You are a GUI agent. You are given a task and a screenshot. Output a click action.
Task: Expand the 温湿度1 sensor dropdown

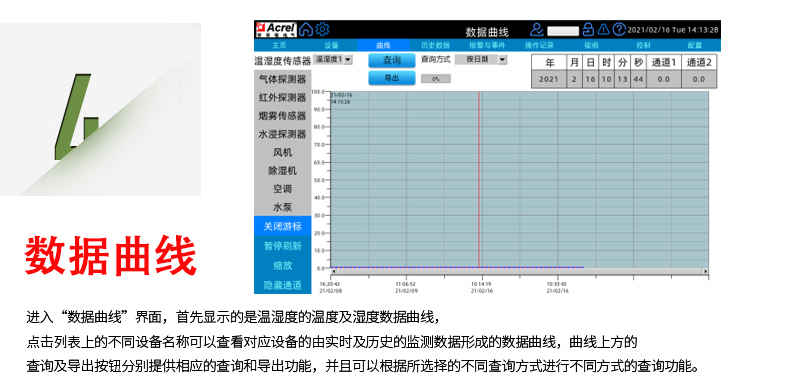(333, 59)
